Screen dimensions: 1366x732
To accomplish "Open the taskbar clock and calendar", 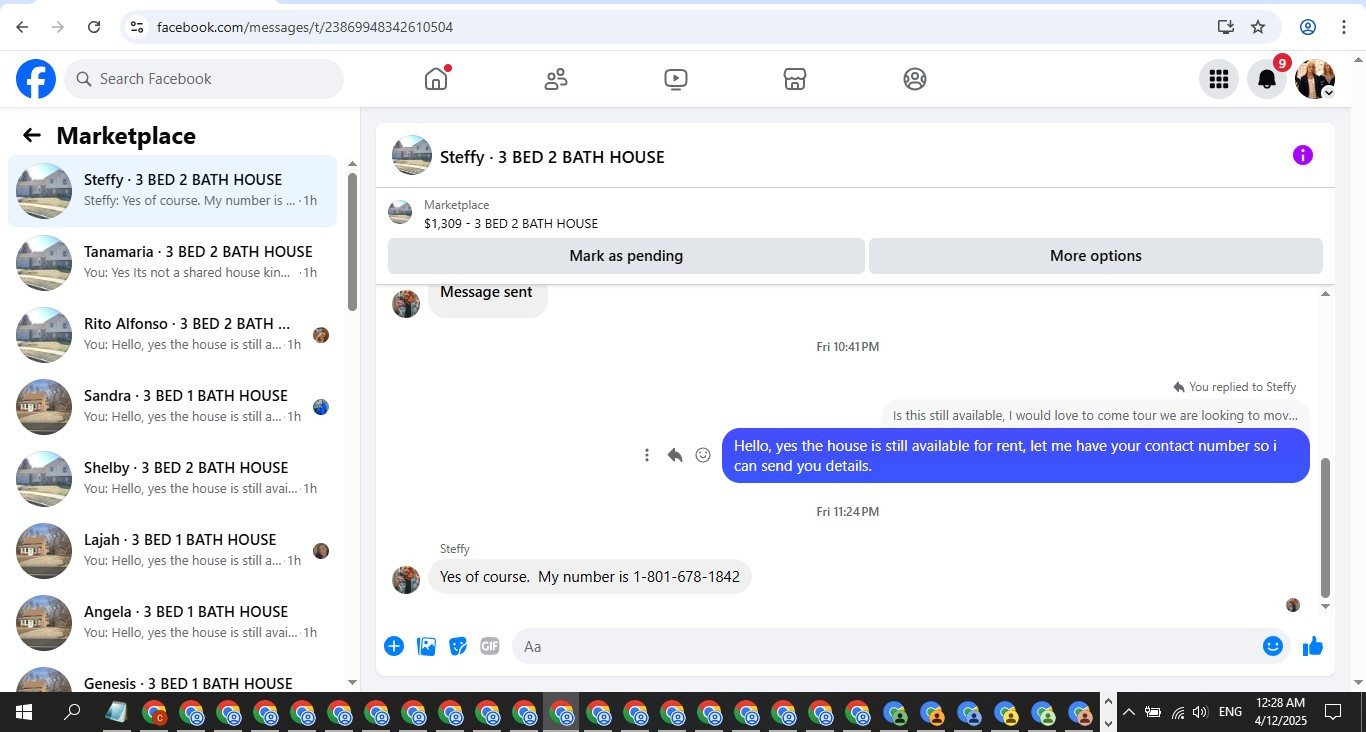I will pos(1279,713).
